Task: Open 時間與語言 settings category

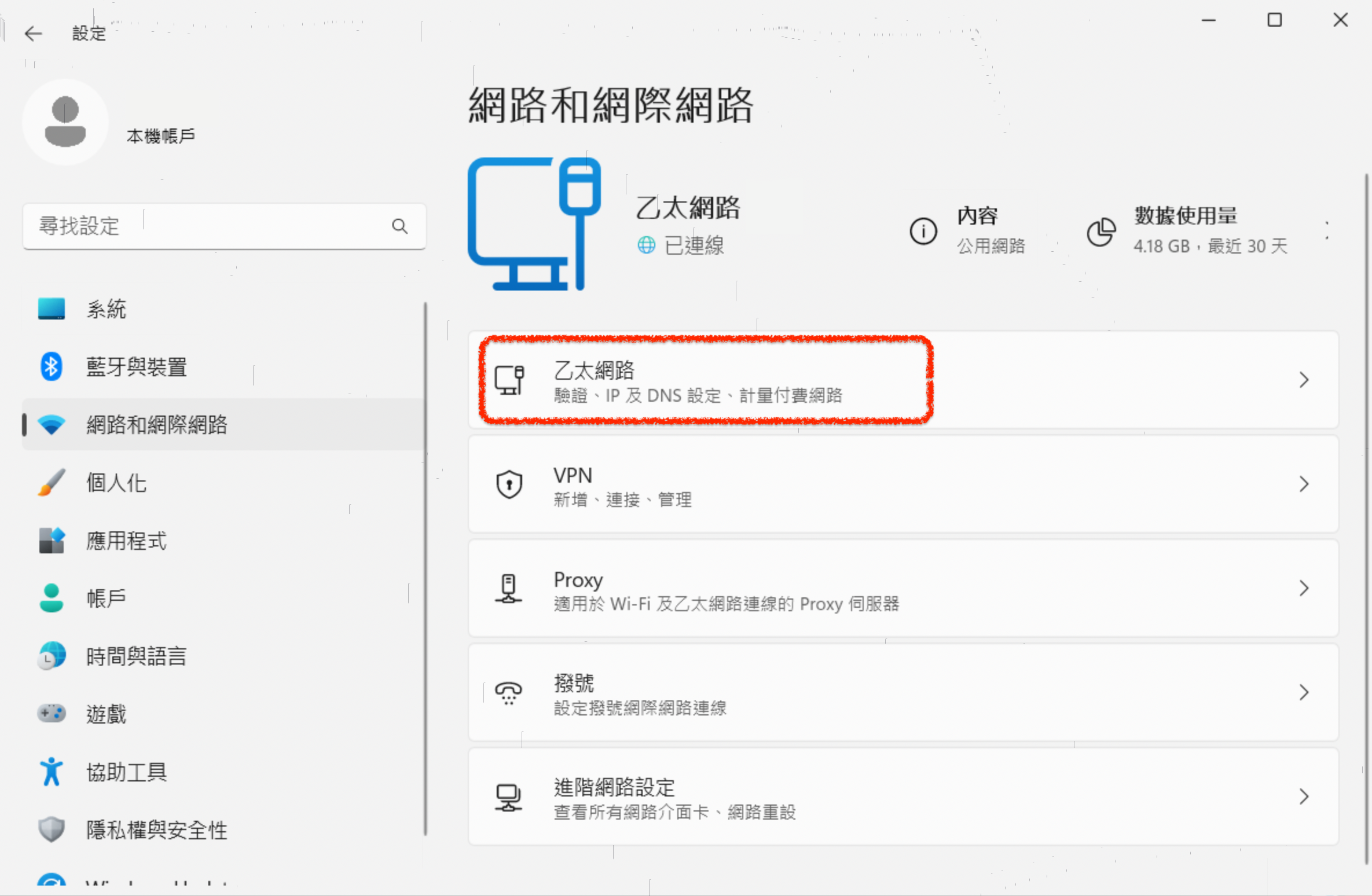Action: pyautogui.click(x=137, y=656)
